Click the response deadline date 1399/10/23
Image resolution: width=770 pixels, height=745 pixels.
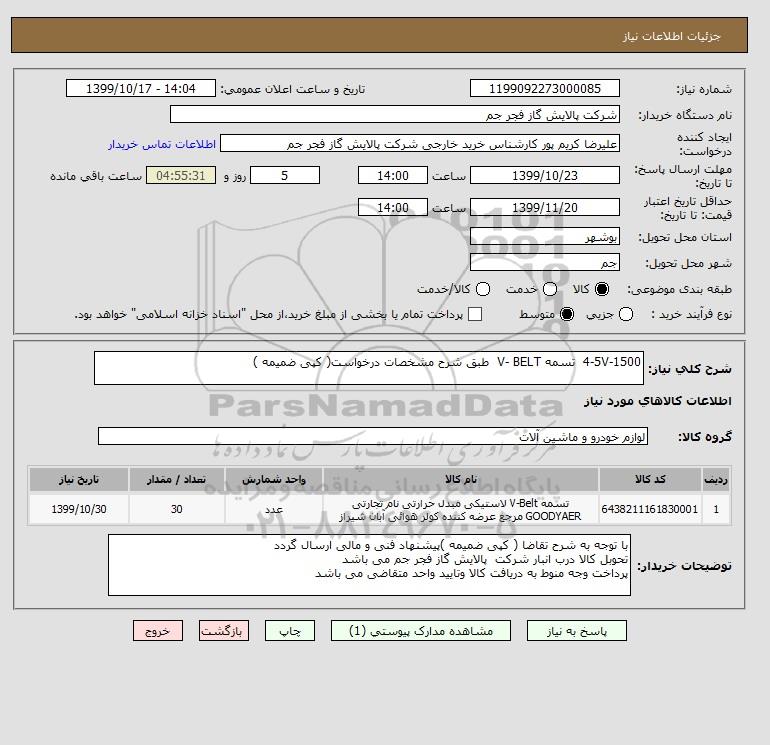(545, 175)
